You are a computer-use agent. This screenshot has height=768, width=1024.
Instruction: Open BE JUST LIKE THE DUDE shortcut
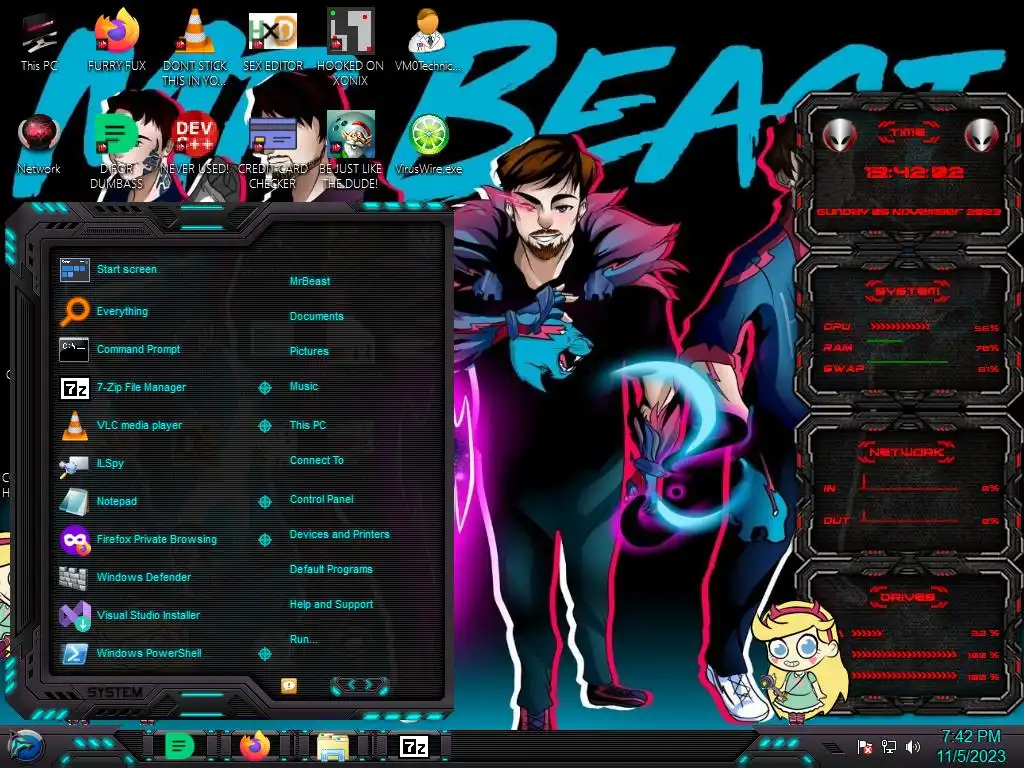(350, 152)
